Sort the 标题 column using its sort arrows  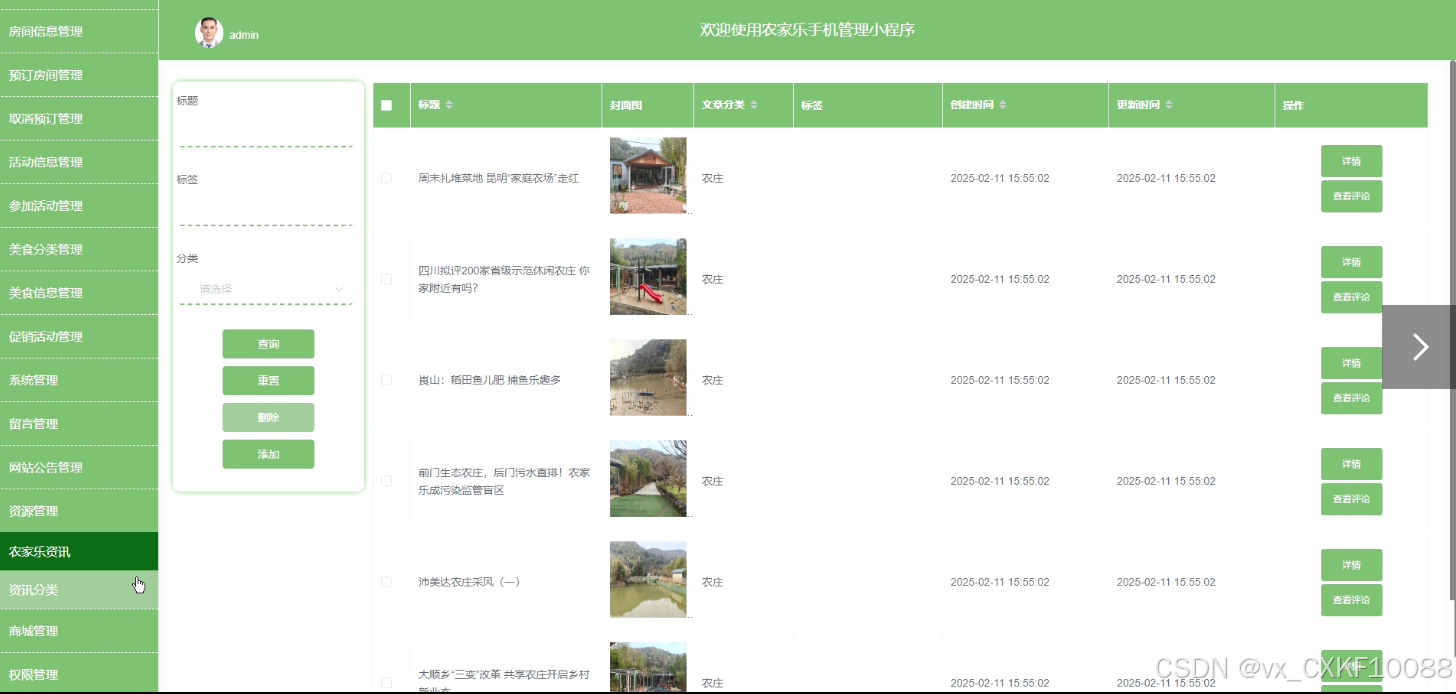(x=449, y=105)
